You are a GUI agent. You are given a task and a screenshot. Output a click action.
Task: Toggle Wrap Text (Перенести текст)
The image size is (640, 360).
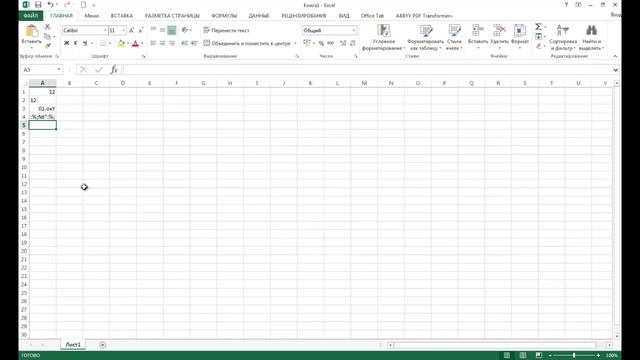pos(226,30)
